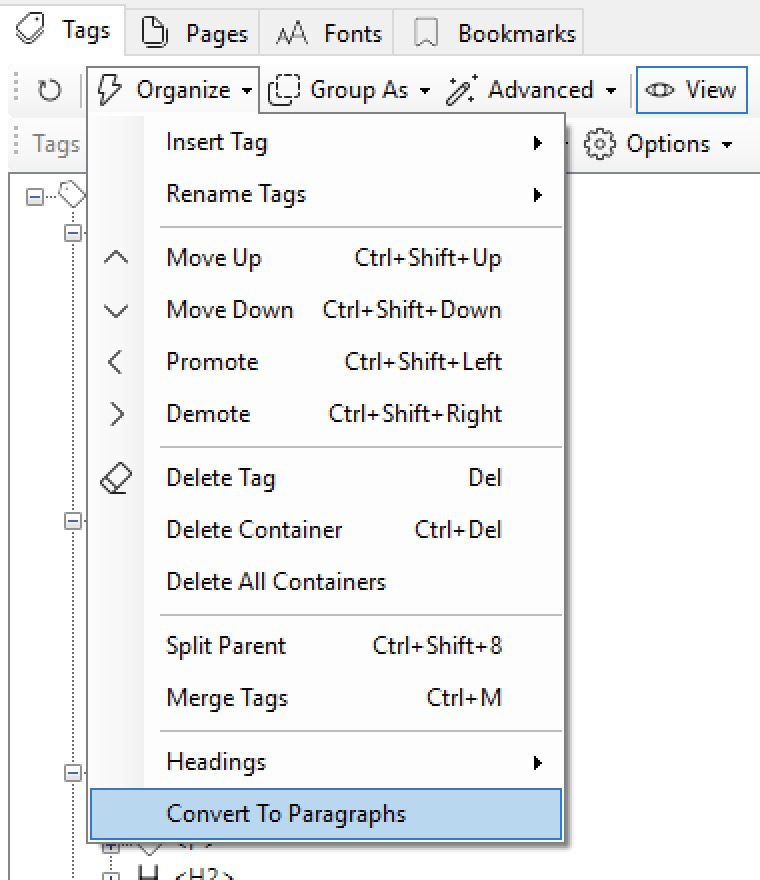The width and height of the screenshot is (760, 880).
Task: Open the Advanced dropdown menu
Action: point(532,90)
